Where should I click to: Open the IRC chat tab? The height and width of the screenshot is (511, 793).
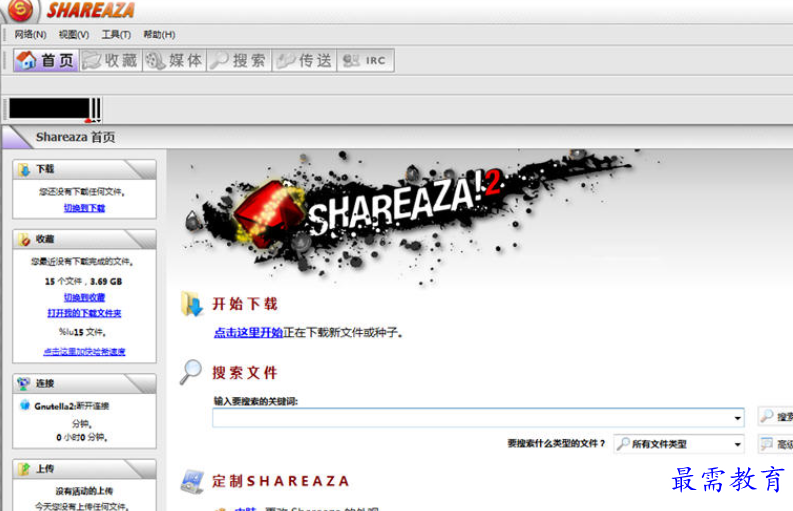point(365,60)
